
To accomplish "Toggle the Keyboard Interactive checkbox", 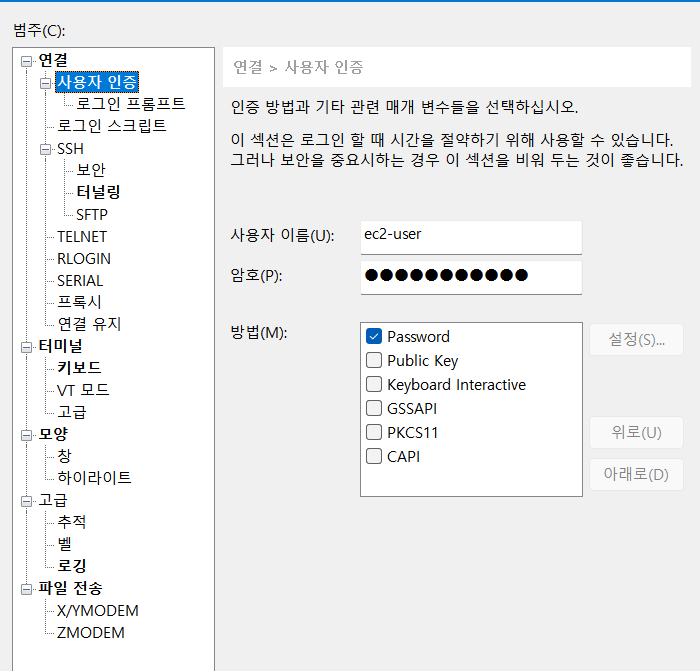I will (374, 385).
